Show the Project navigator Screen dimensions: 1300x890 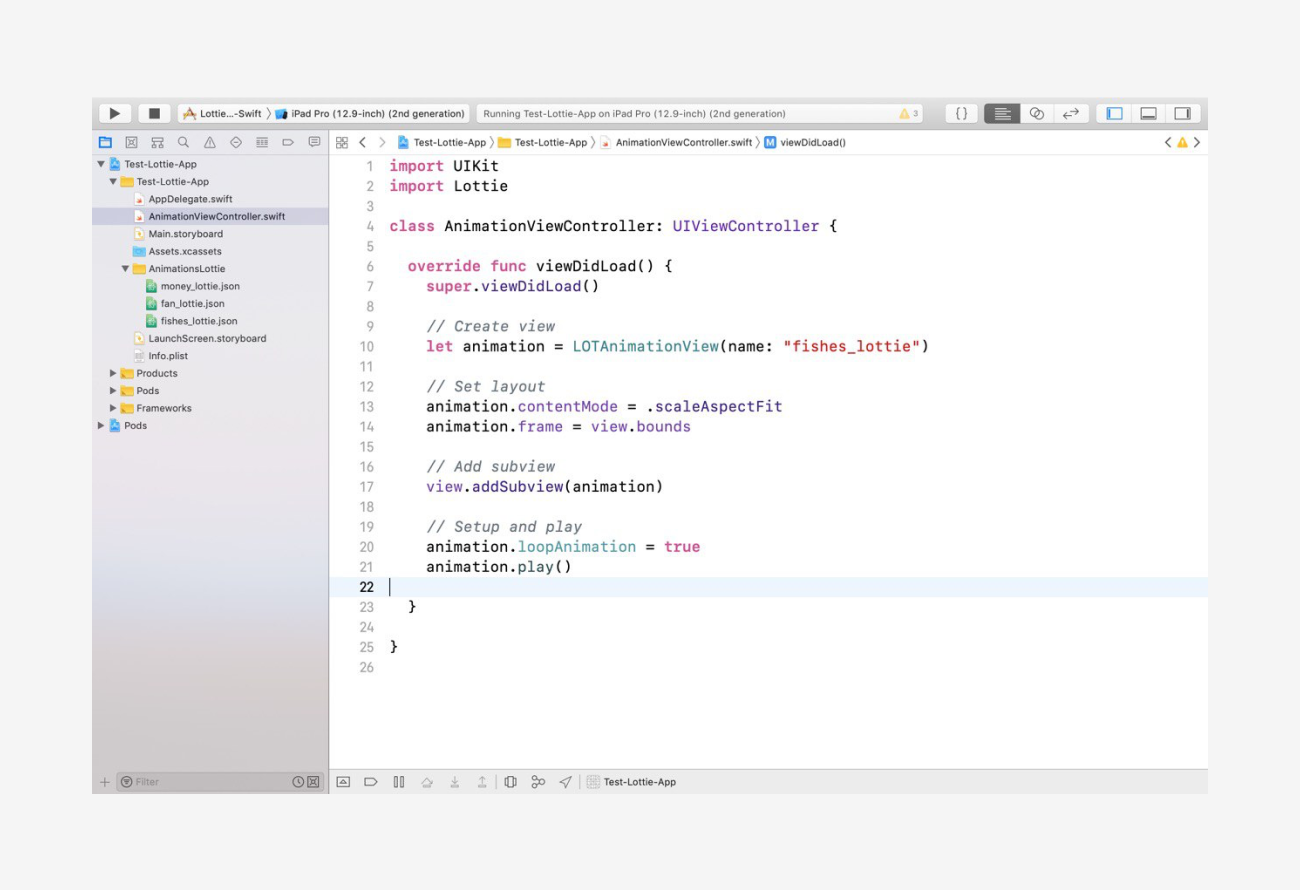[x=106, y=142]
